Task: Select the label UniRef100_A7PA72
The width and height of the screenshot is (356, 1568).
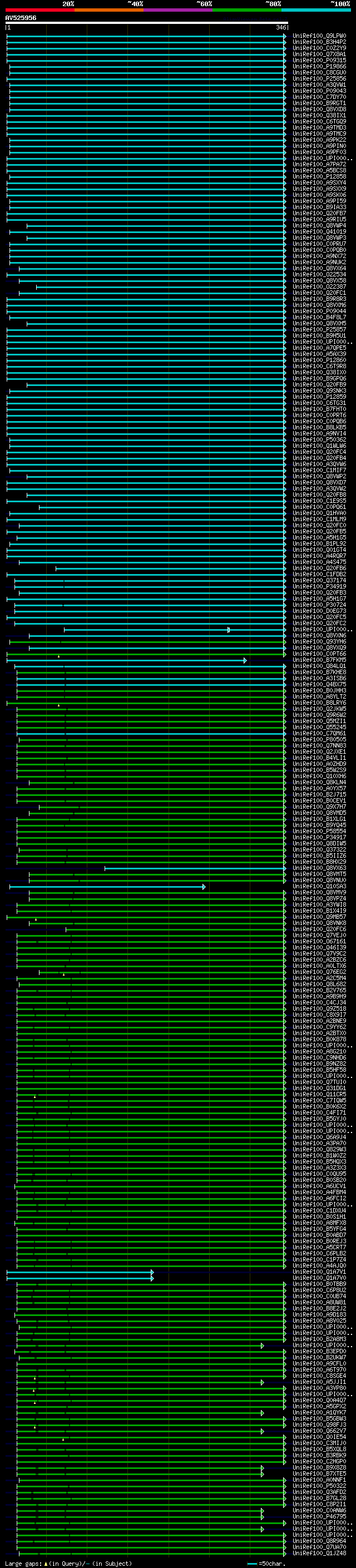Action: 319,164
